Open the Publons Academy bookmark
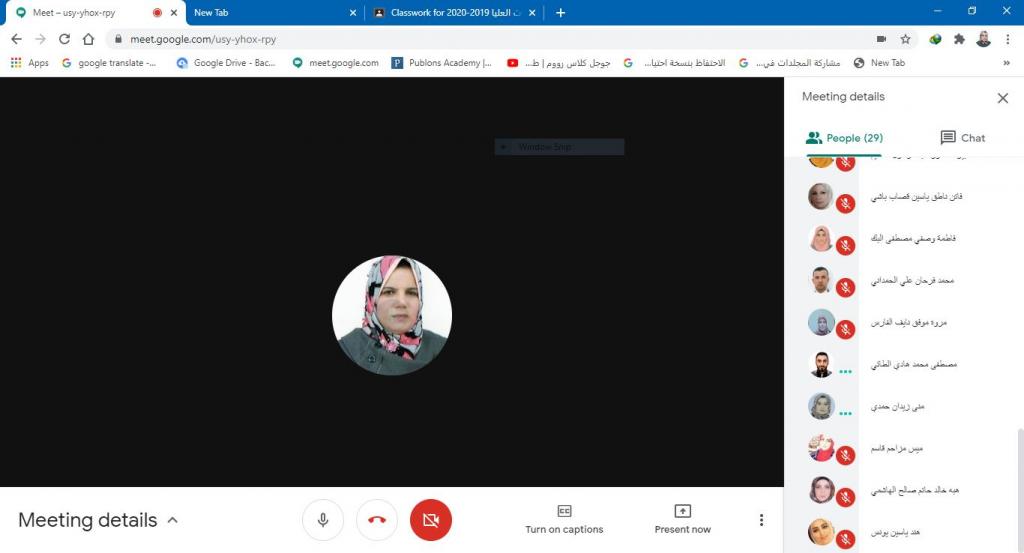 (x=442, y=62)
